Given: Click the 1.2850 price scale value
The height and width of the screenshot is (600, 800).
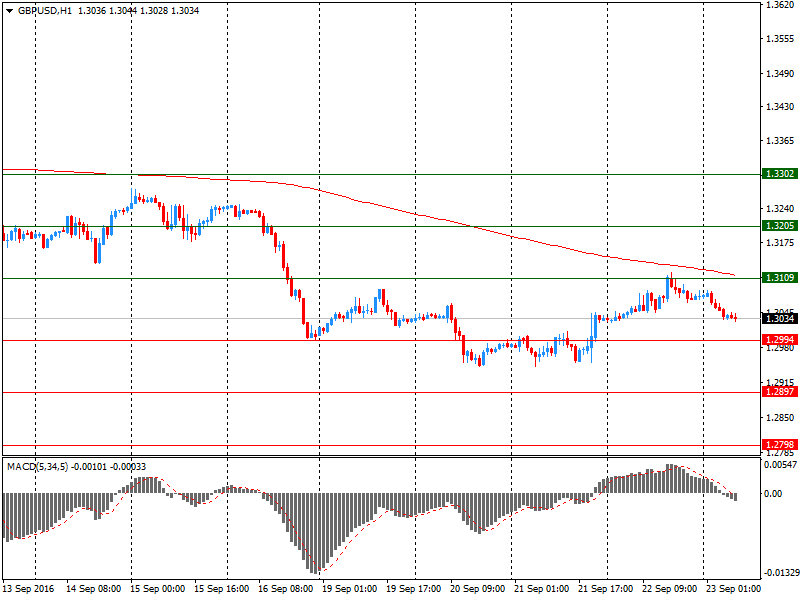Looking at the screenshot, I should point(780,417).
